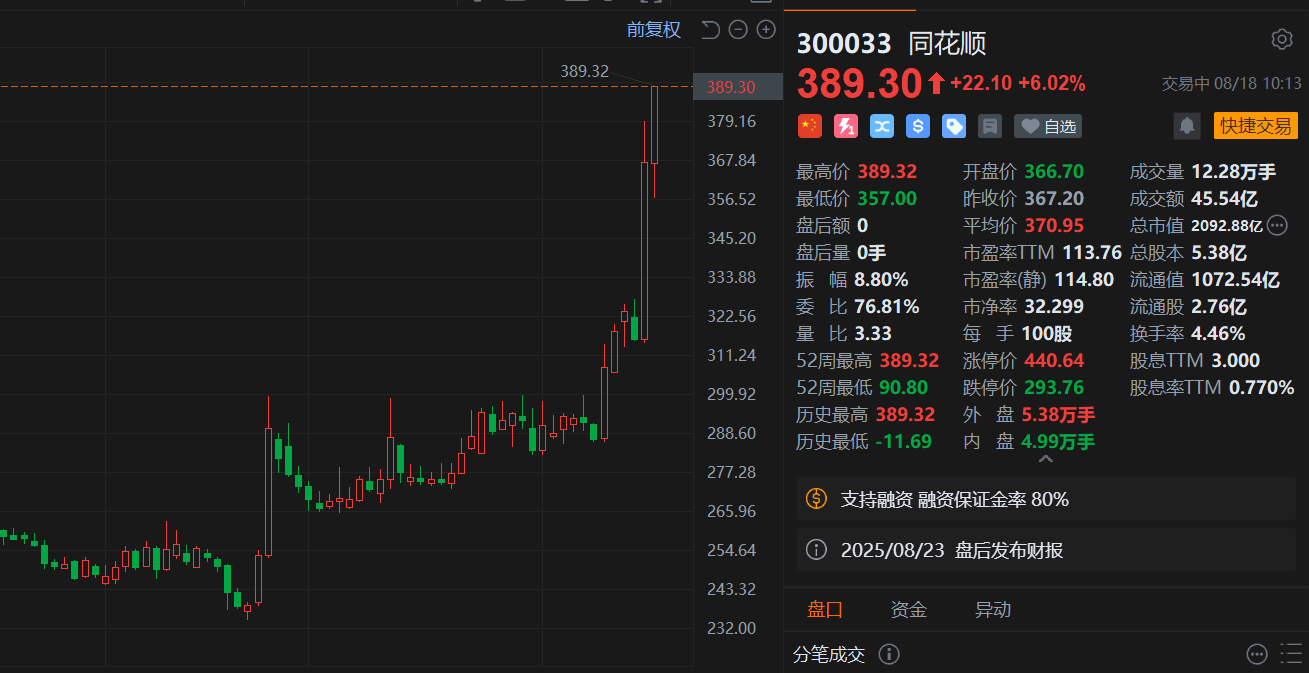Reset chart with the undo arrow icon

coord(710,30)
